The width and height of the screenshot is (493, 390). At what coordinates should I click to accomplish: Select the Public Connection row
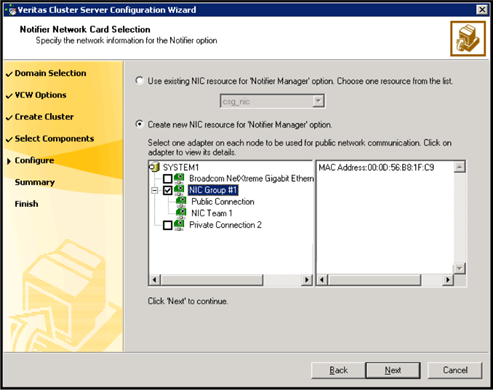223,202
